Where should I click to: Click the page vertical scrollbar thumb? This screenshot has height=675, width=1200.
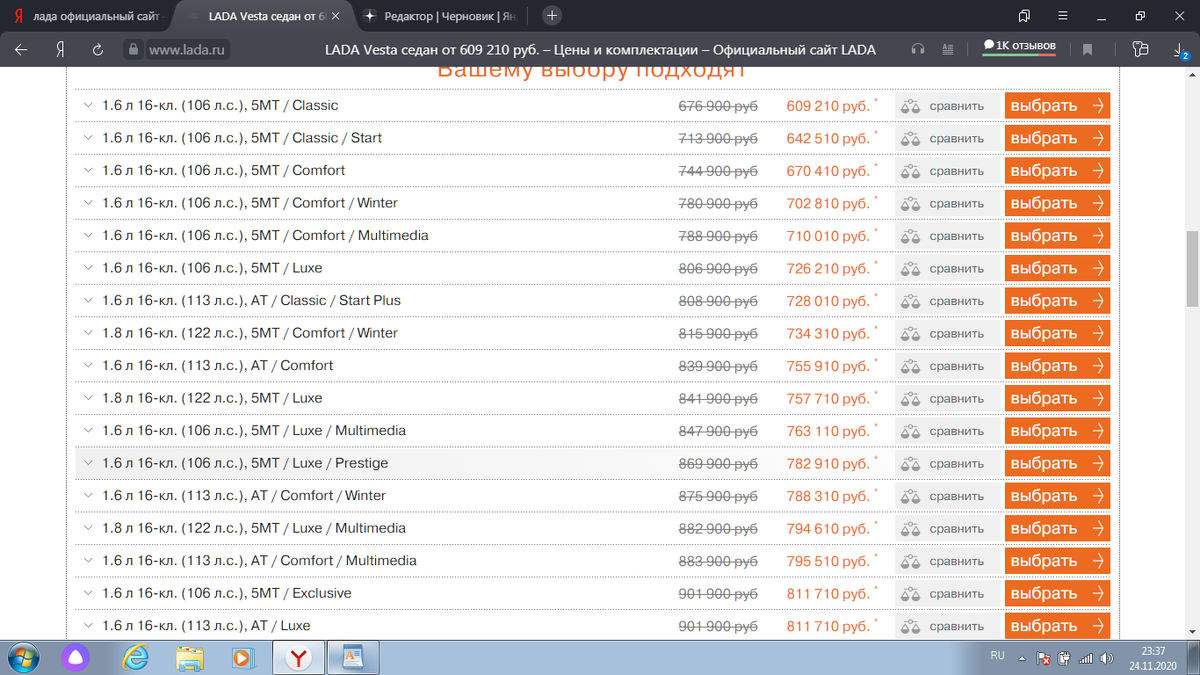click(x=1191, y=268)
